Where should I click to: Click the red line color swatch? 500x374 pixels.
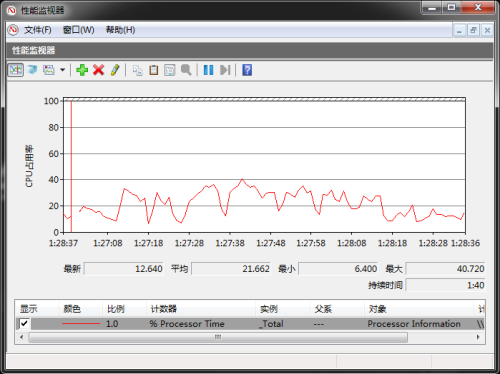(81, 323)
